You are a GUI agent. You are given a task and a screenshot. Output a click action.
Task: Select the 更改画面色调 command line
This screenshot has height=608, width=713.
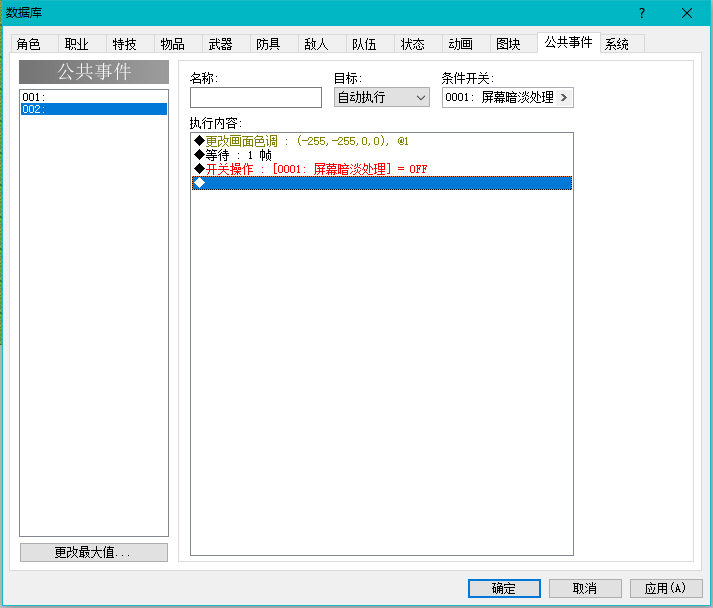382,141
